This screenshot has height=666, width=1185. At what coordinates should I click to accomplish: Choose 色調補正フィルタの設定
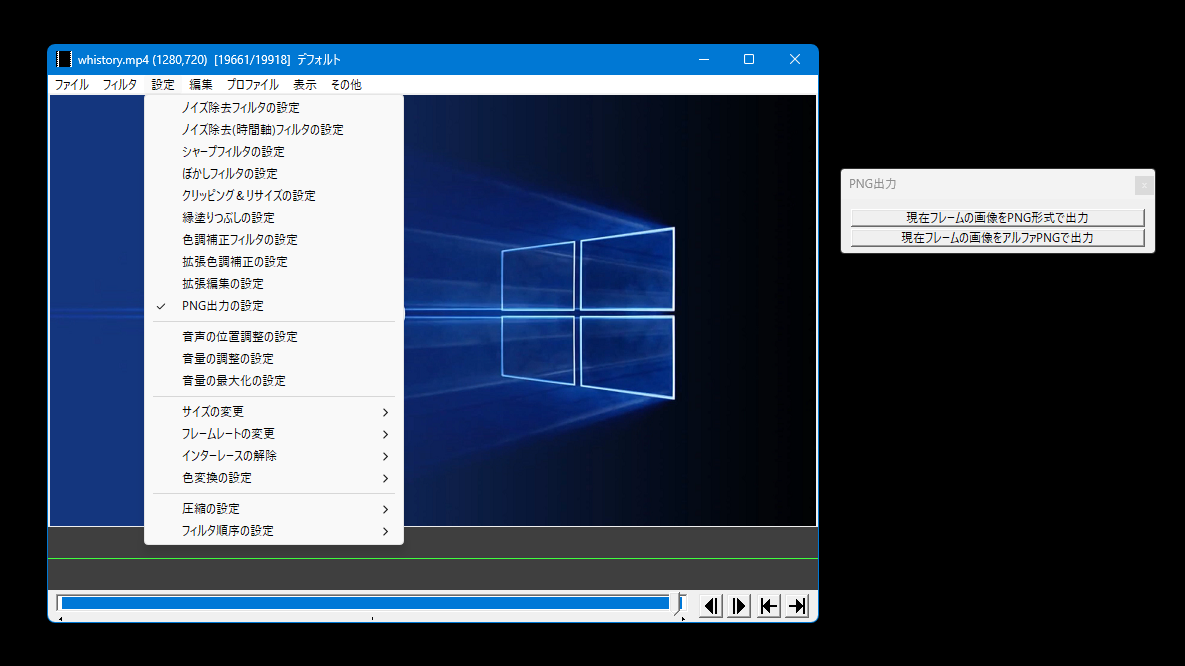click(x=274, y=240)
